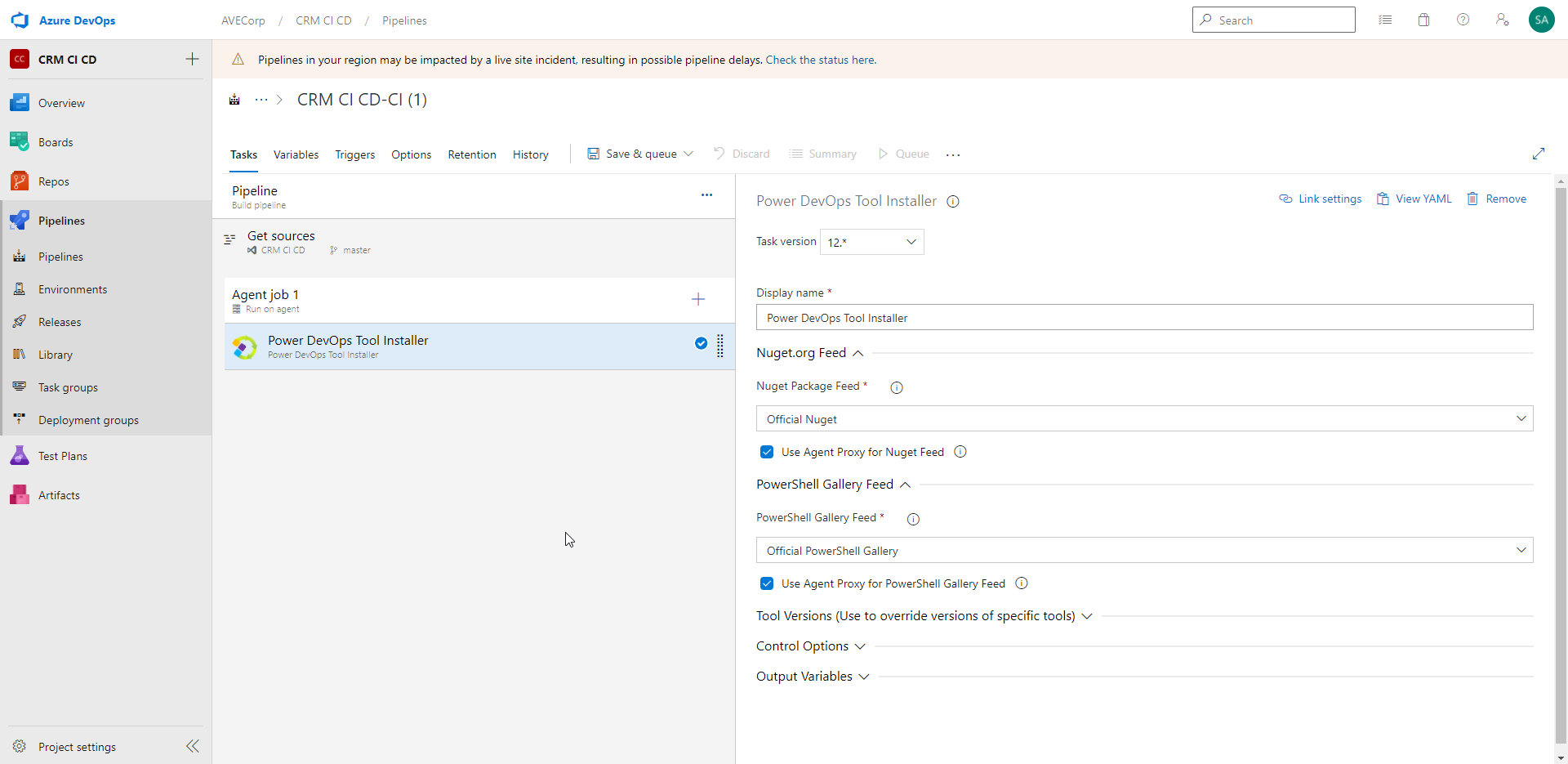The height and width of the screenshot is (764, 1568).
Task: Click the Azure DevOps logo icon
Action: point(20,20)
